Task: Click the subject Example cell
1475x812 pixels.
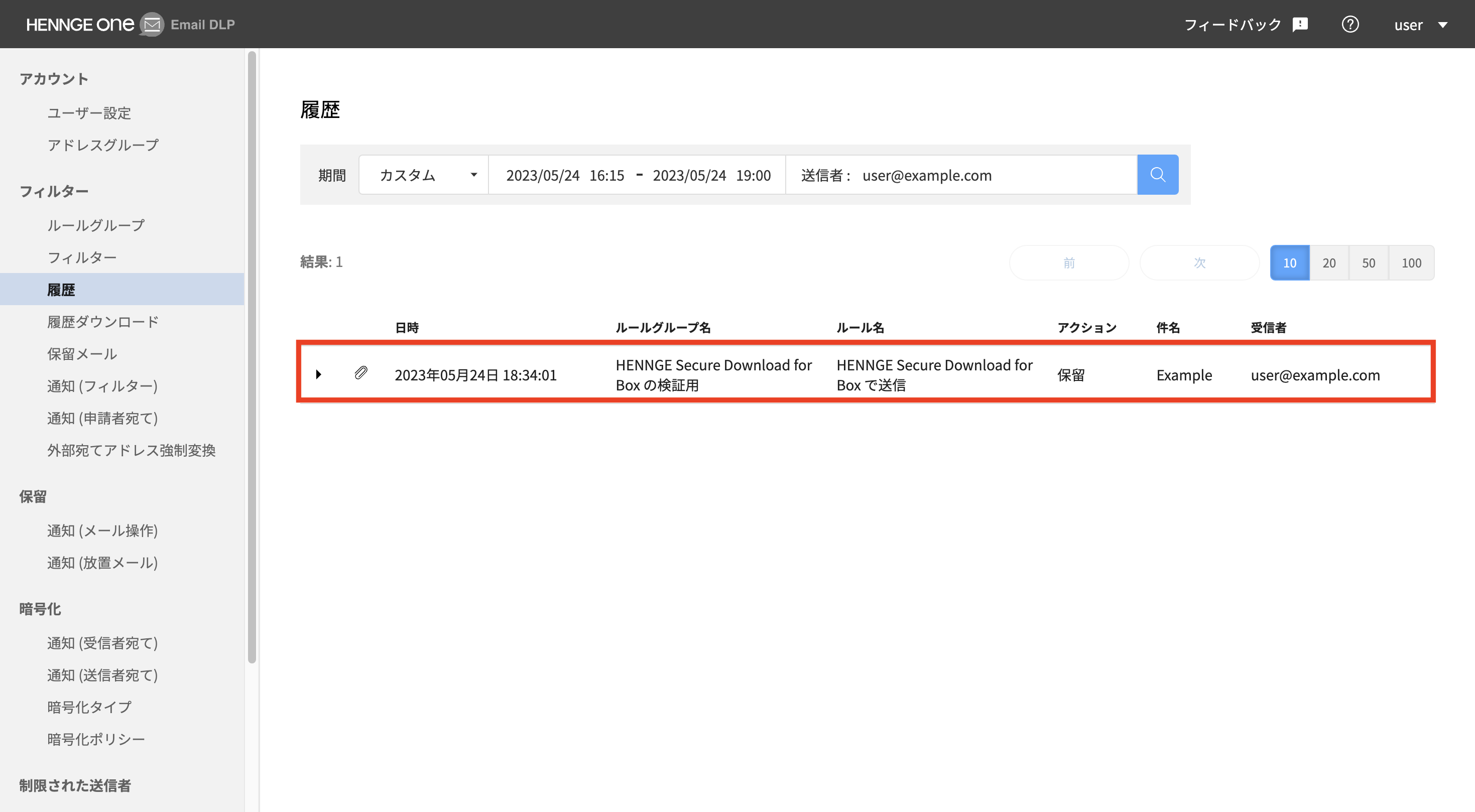Action: pyautogui.click(x=1184, y=375)
